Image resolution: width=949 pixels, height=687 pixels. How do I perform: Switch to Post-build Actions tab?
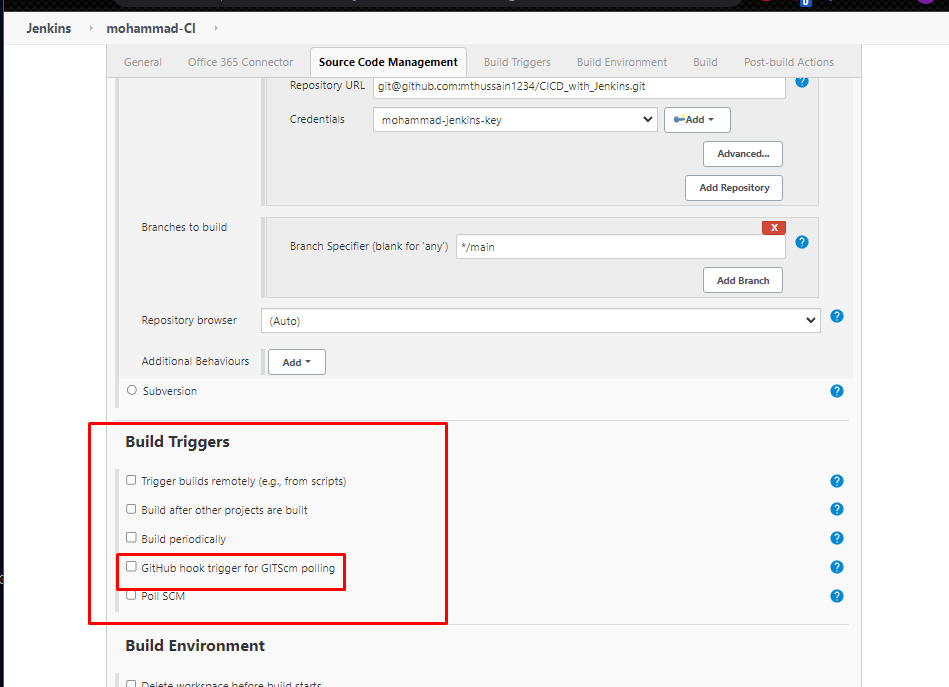click(x=789, y=62)
